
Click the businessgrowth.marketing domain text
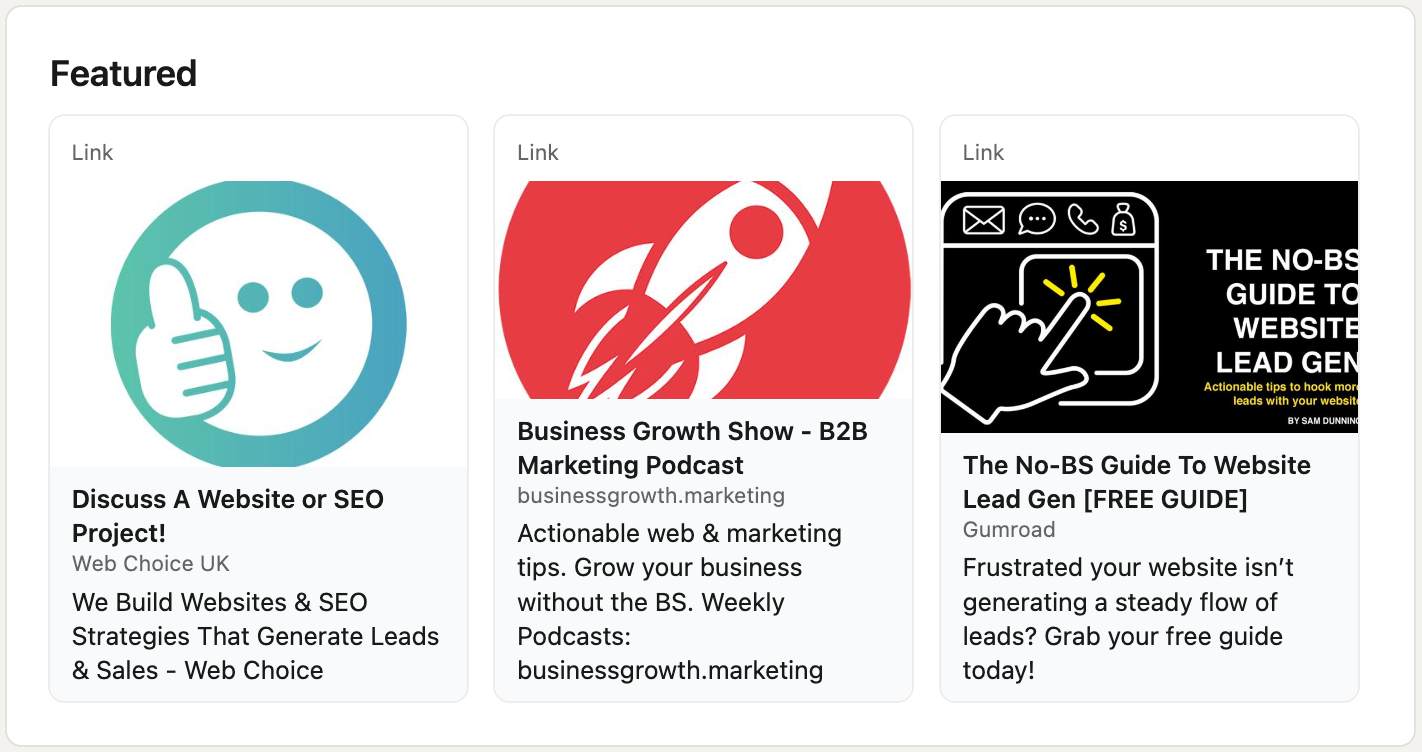point(651,495)
